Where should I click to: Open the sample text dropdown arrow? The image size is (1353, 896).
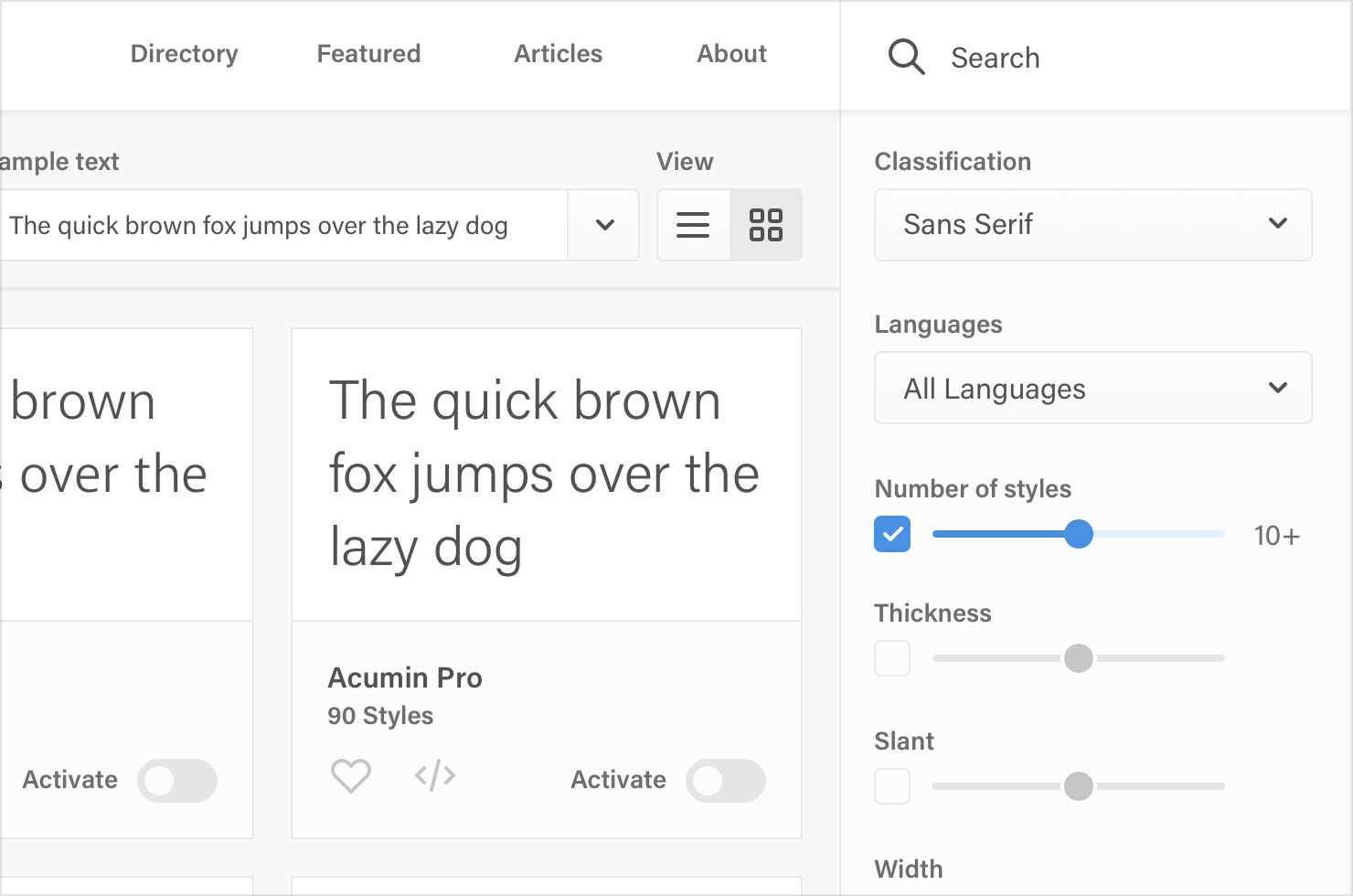click(604, 225)
